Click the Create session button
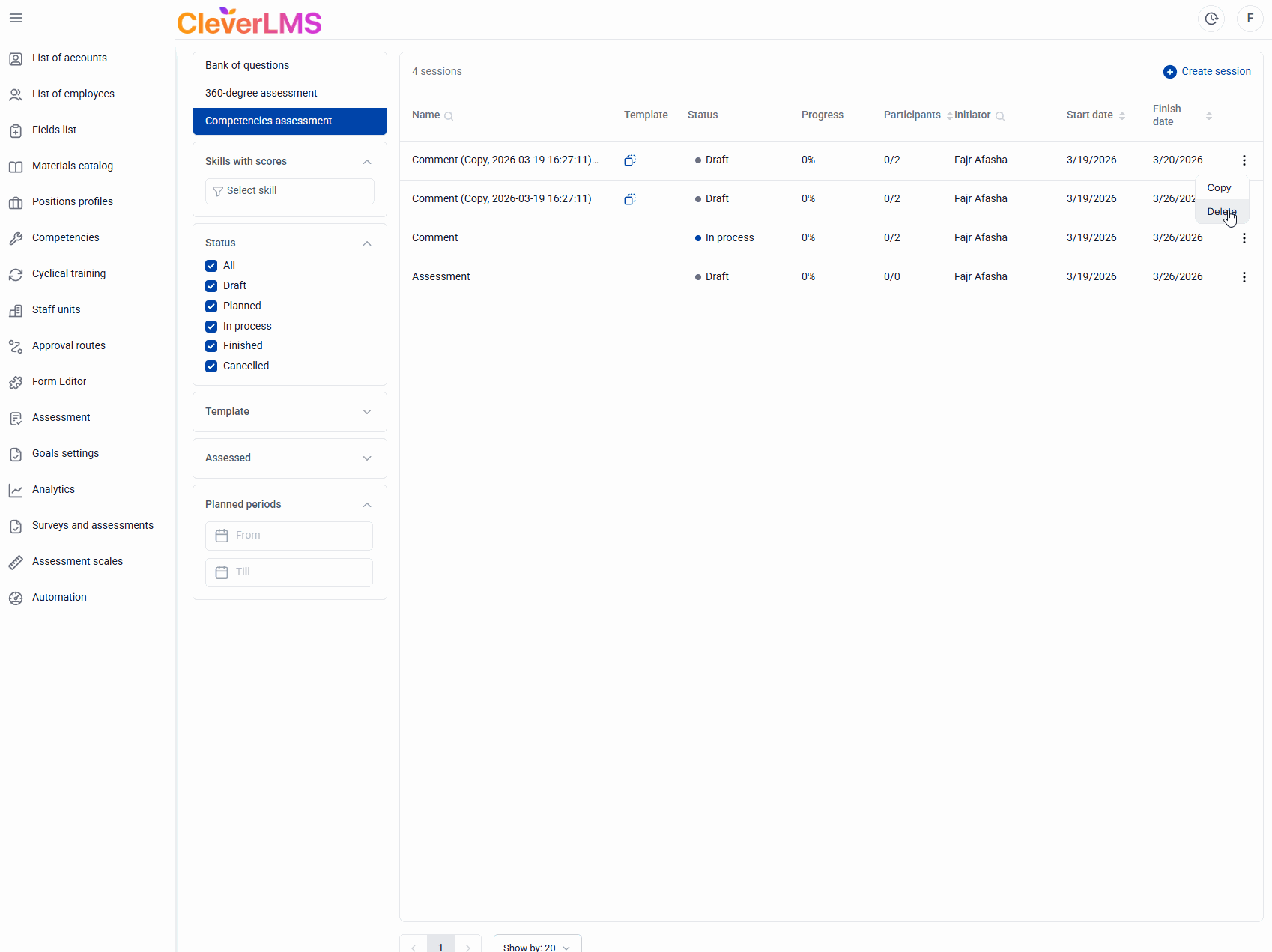 (1207, 72)
